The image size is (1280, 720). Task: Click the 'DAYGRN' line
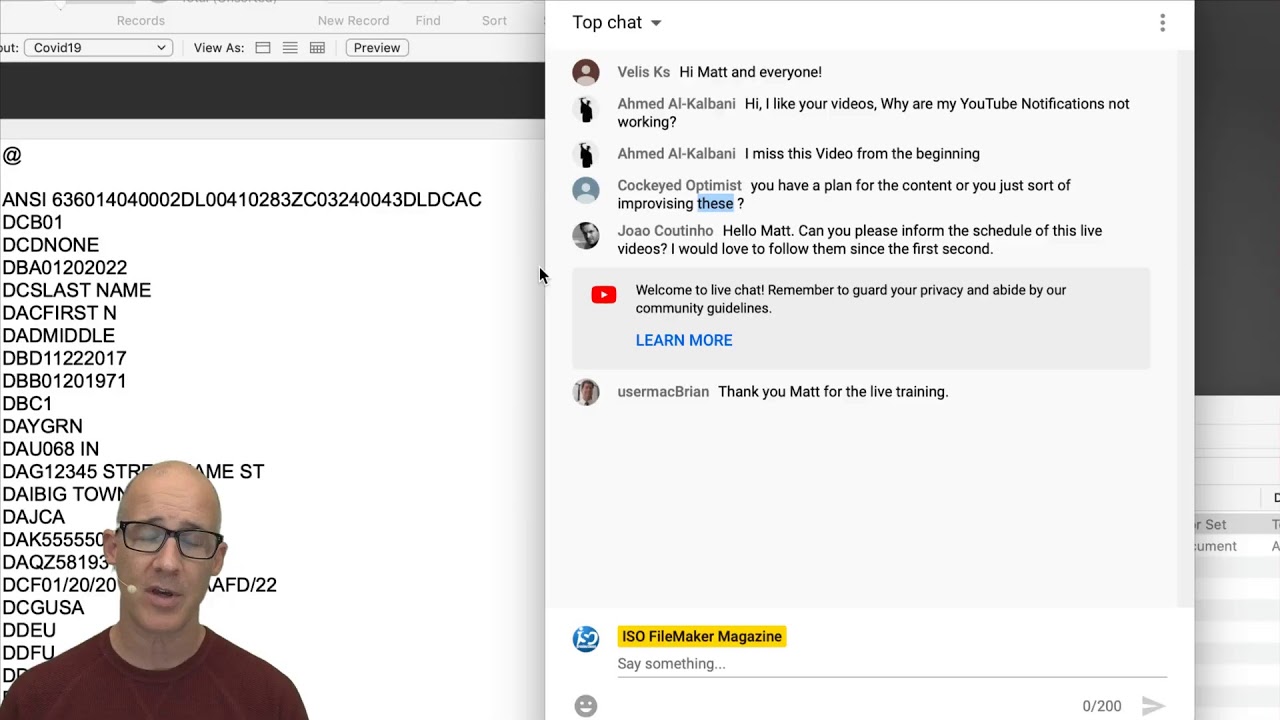point(42,426)
